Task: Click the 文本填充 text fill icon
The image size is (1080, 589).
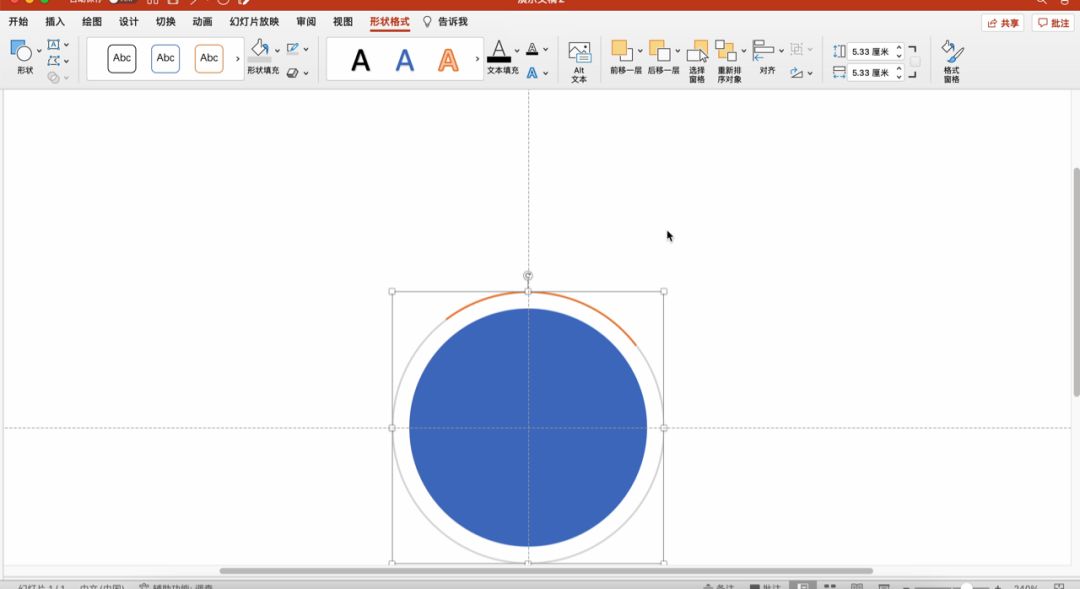Action: (x=499, y=52)
